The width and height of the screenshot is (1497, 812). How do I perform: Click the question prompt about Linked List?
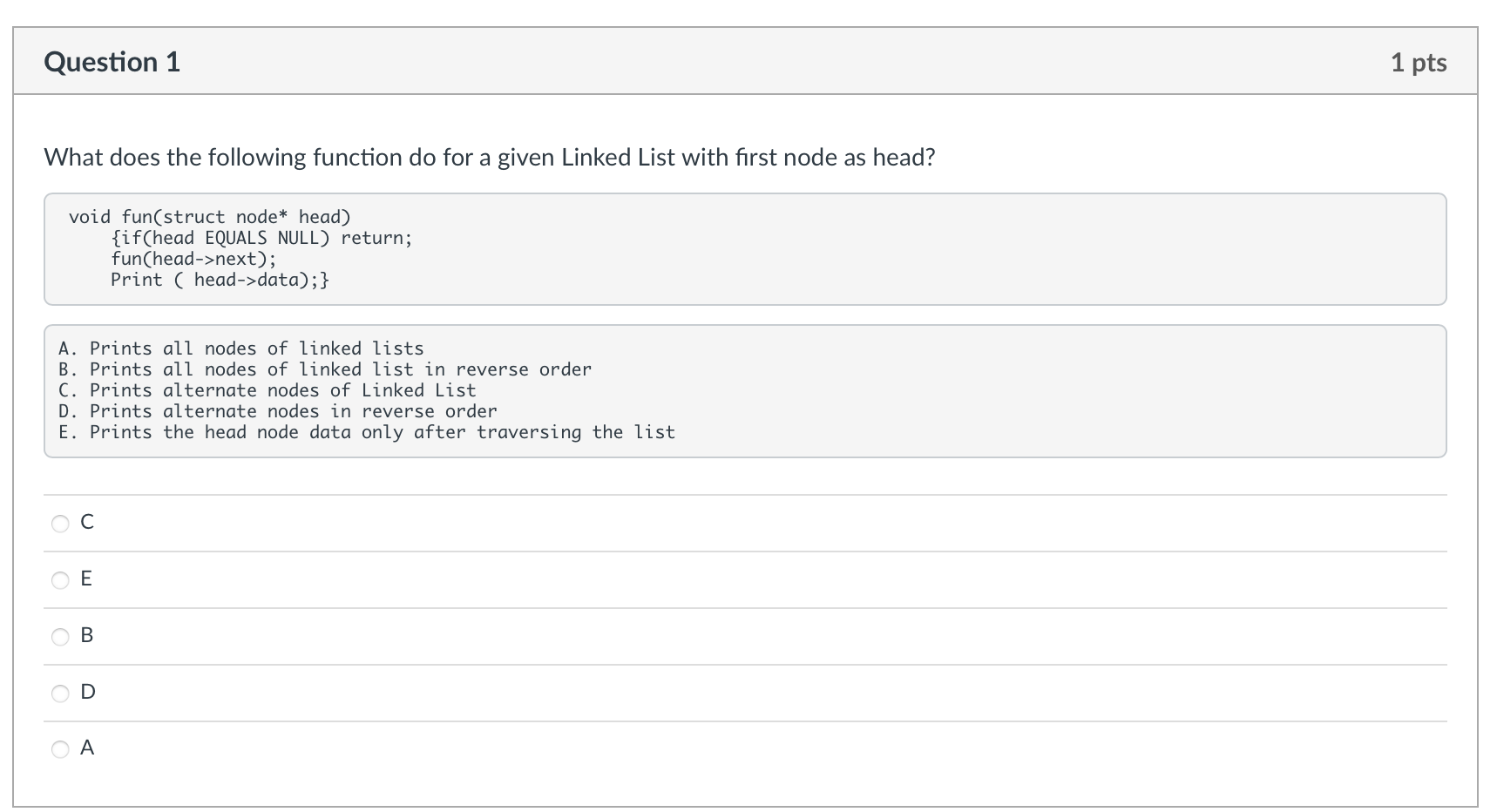490,157
